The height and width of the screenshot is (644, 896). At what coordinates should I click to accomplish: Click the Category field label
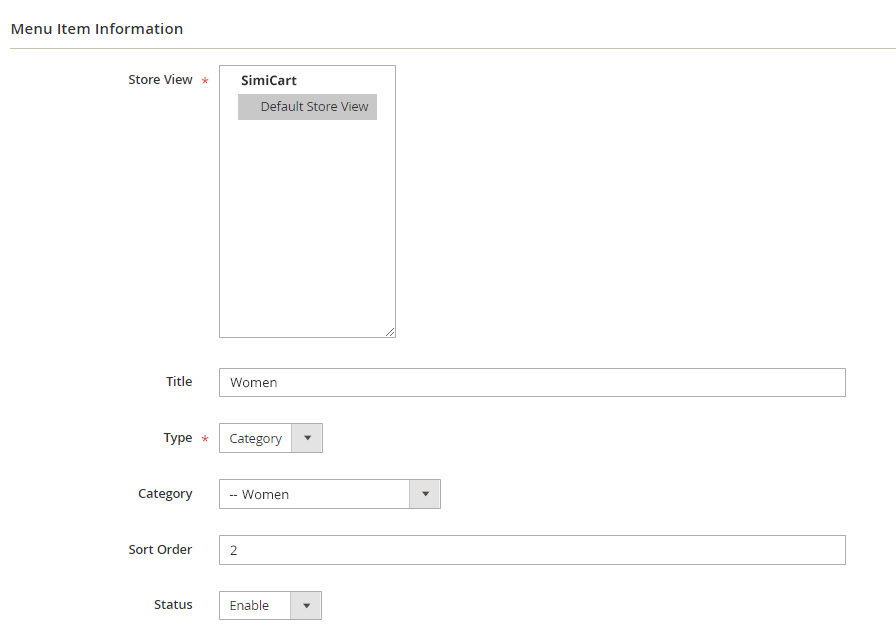165,494
